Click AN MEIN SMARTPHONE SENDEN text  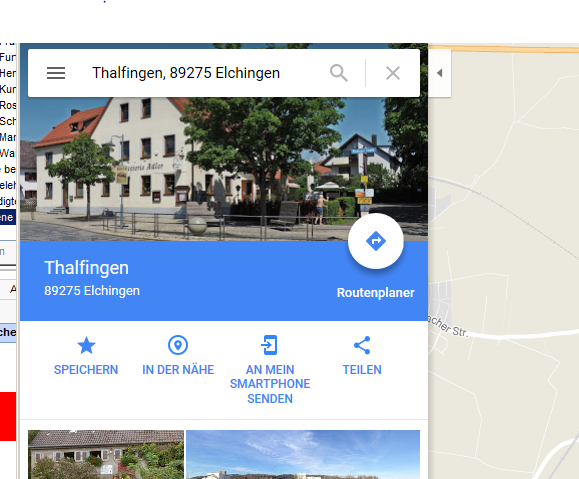click(270, 384)
